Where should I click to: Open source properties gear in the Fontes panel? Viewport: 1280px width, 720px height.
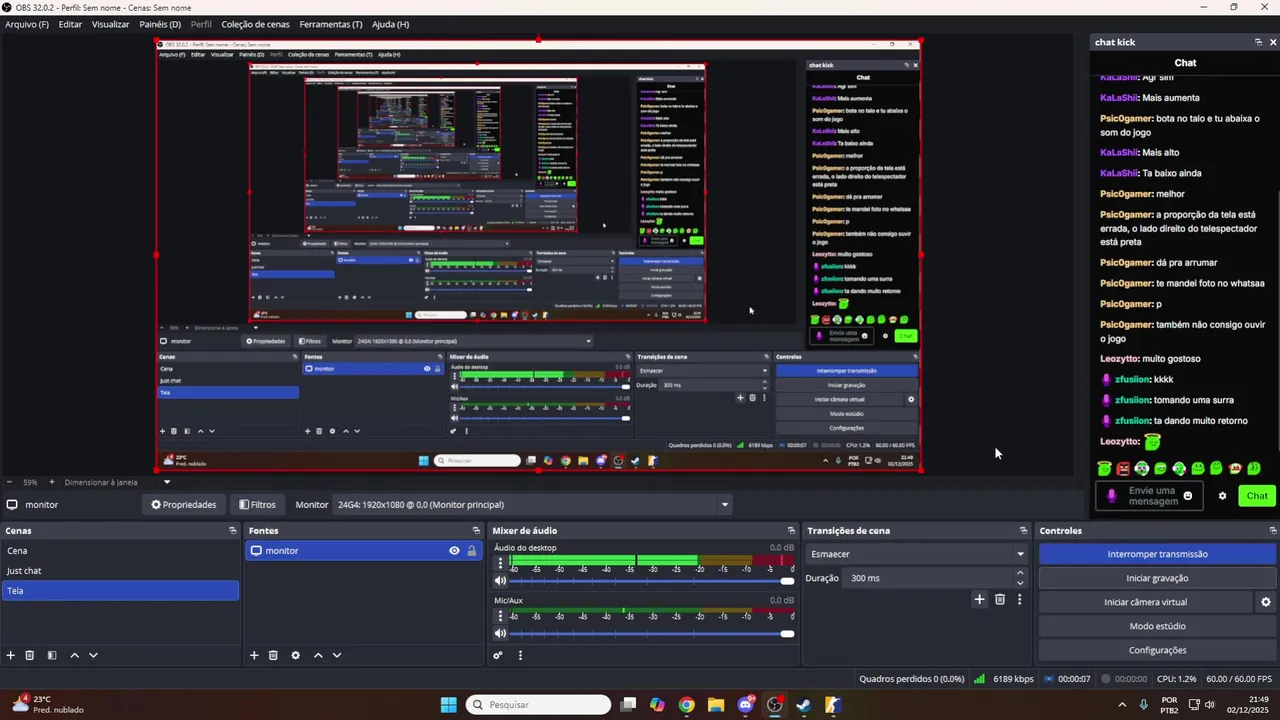coord(295,655)
